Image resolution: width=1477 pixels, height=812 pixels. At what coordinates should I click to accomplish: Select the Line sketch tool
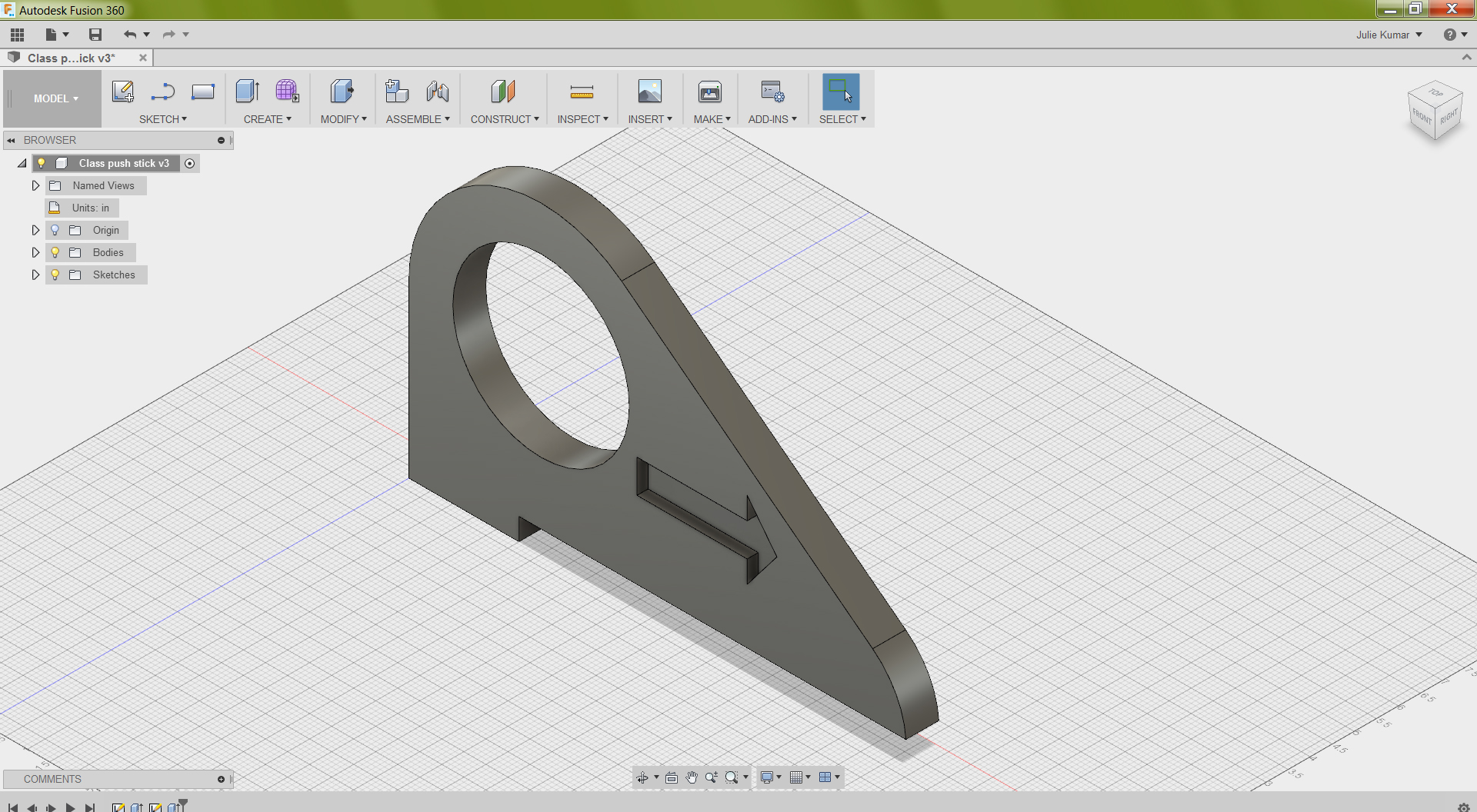coord(163,92)
